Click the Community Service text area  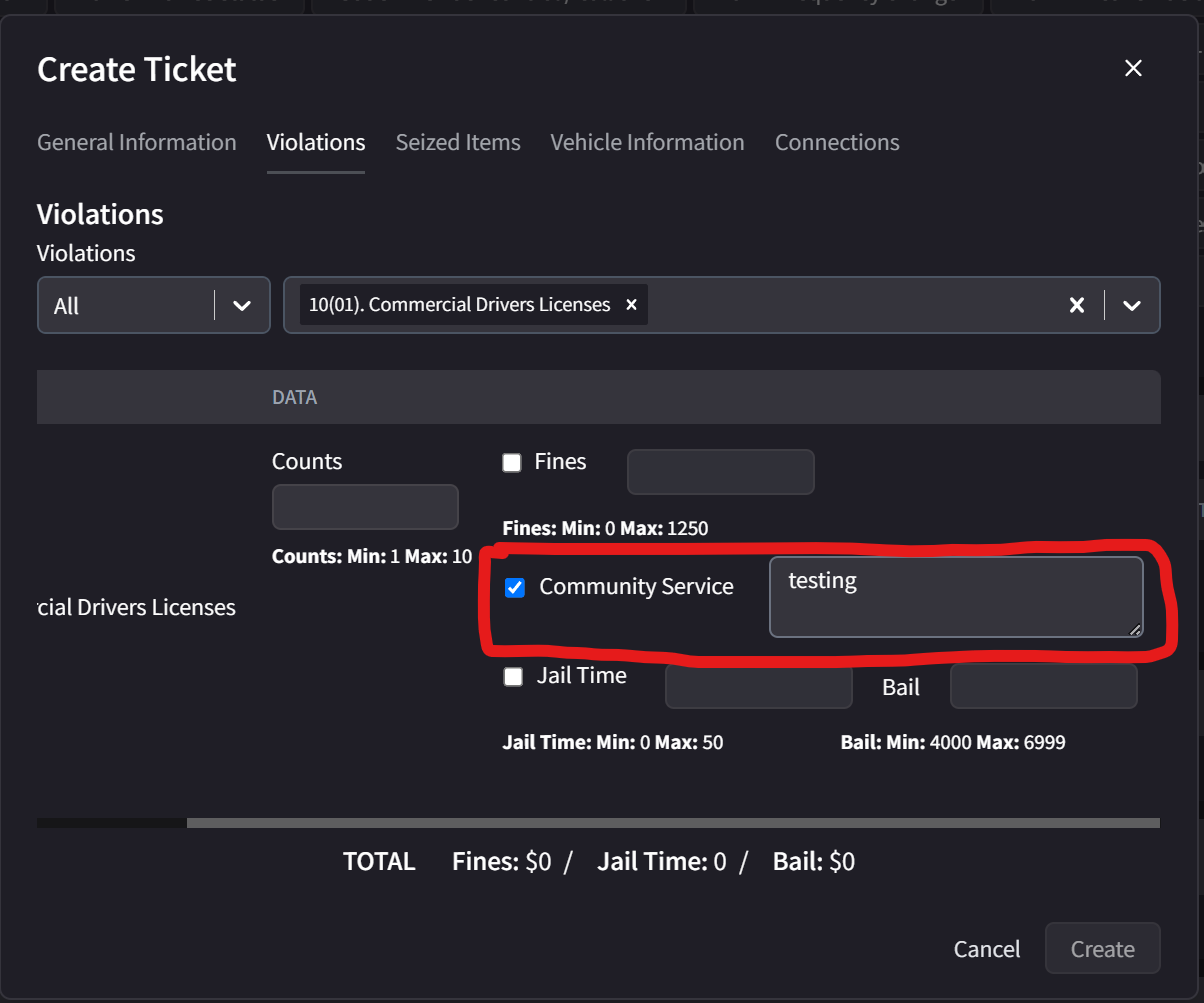[x=955, y=597]
